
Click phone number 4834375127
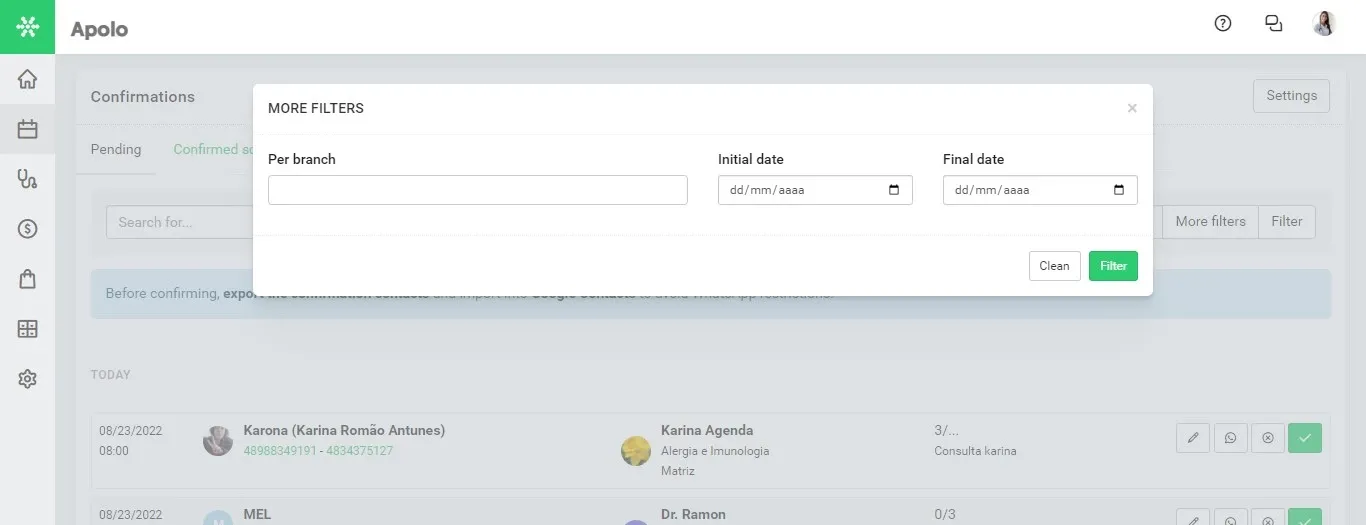[x=359, y=451]
